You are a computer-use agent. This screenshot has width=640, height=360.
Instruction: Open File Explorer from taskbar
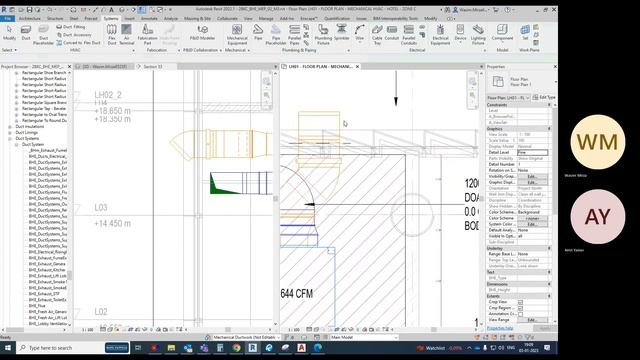point(171,348)
